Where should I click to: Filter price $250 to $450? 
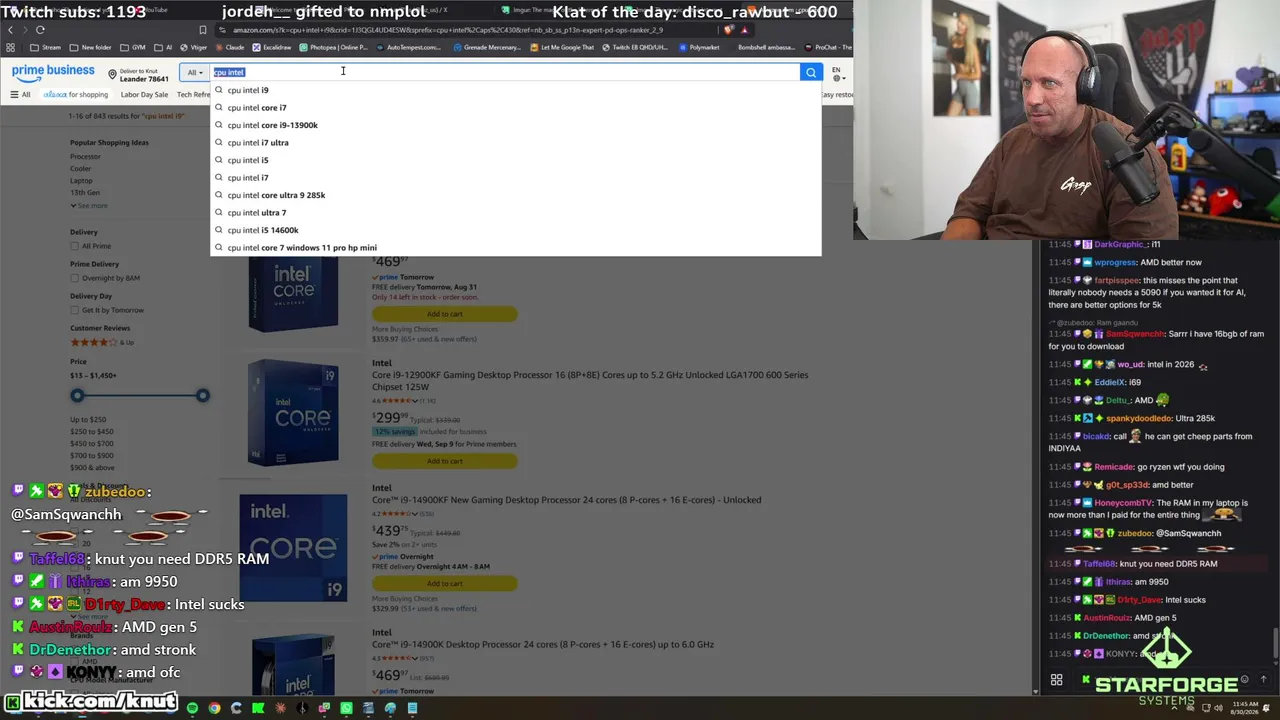(91, 432)
